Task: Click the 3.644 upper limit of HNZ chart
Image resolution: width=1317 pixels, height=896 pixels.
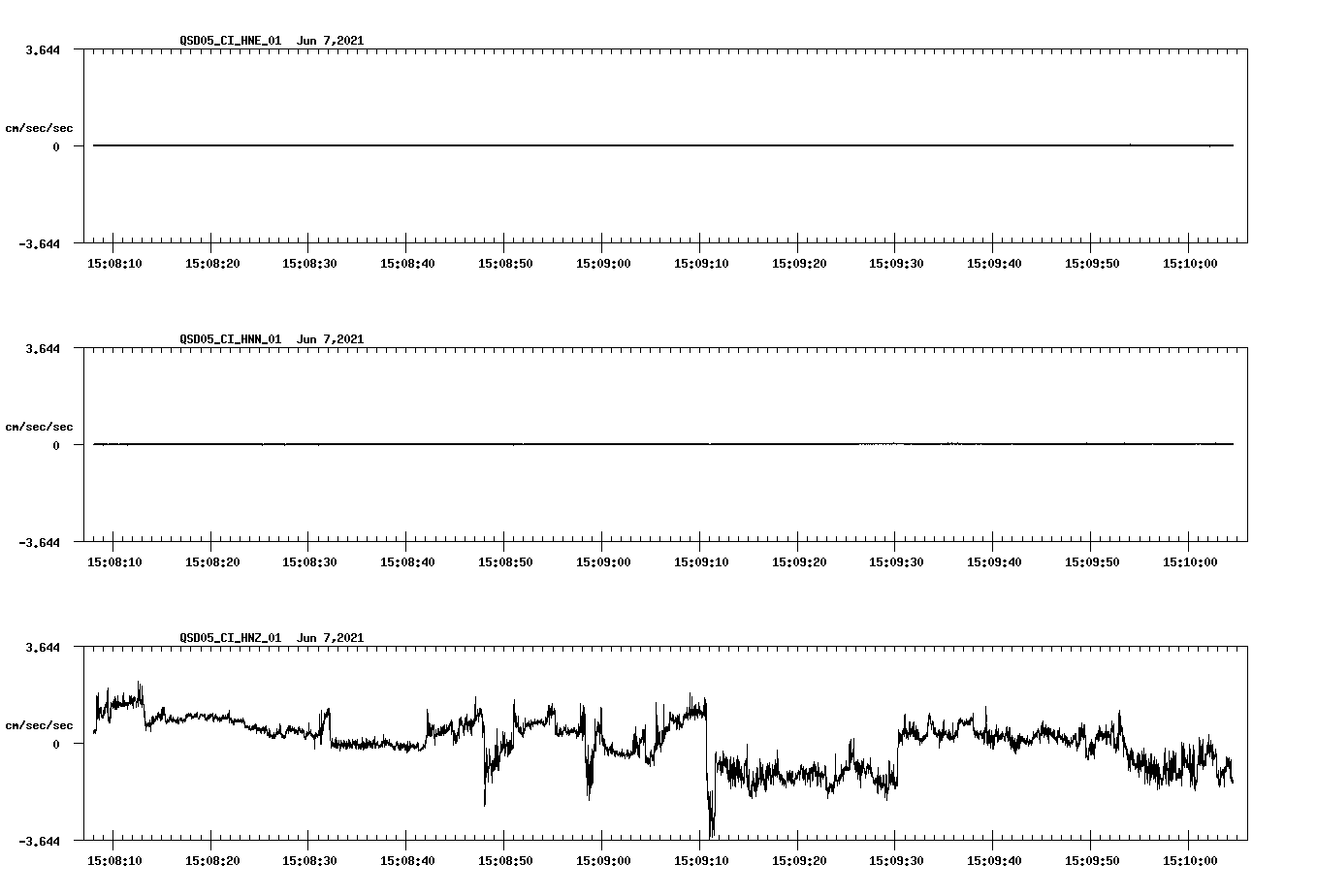Action: 43,647
